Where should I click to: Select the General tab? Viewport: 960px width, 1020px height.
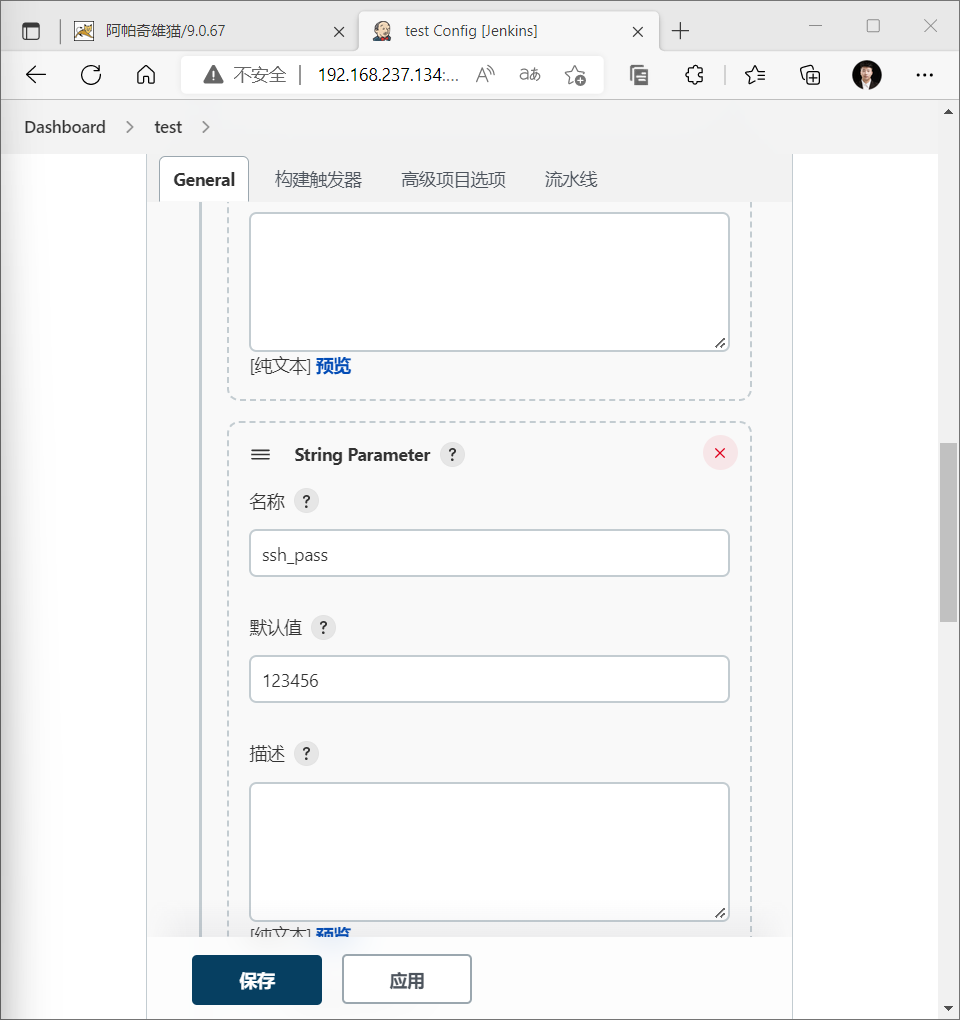click(204, 180)
